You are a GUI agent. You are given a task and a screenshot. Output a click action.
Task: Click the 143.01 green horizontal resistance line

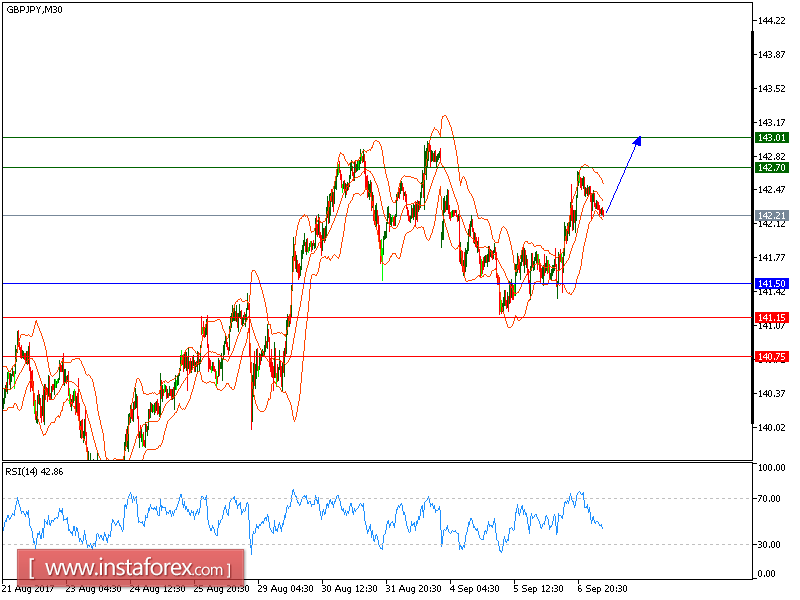pyautogui.click(x=378, y=138)
